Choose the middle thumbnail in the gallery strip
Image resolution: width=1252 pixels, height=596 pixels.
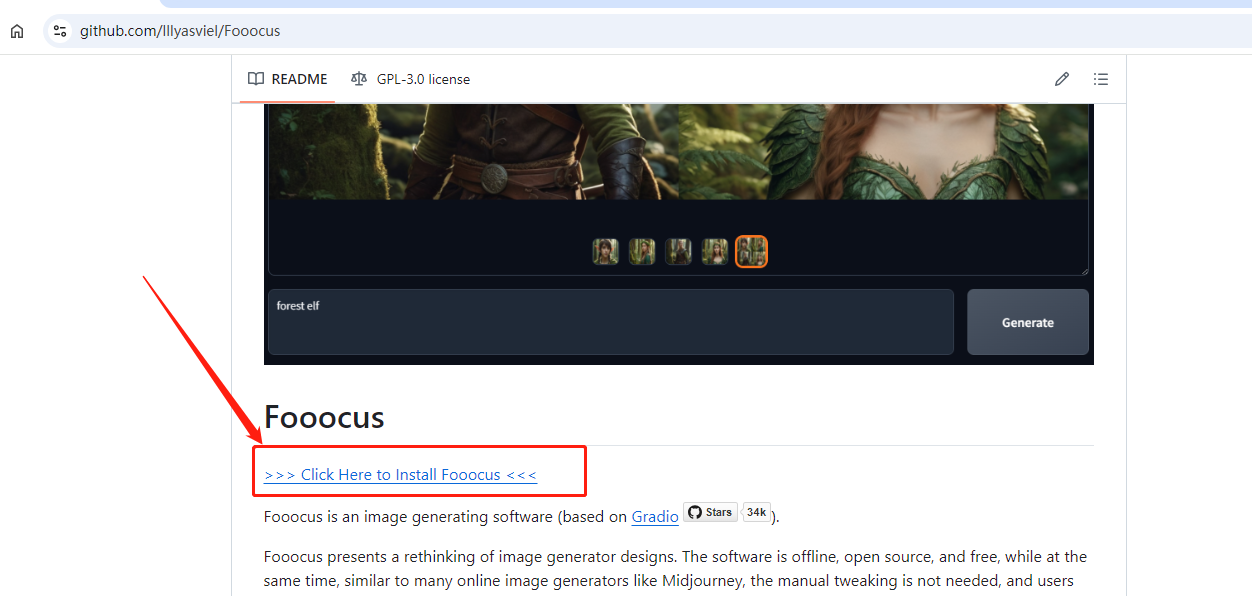(679, 251)
